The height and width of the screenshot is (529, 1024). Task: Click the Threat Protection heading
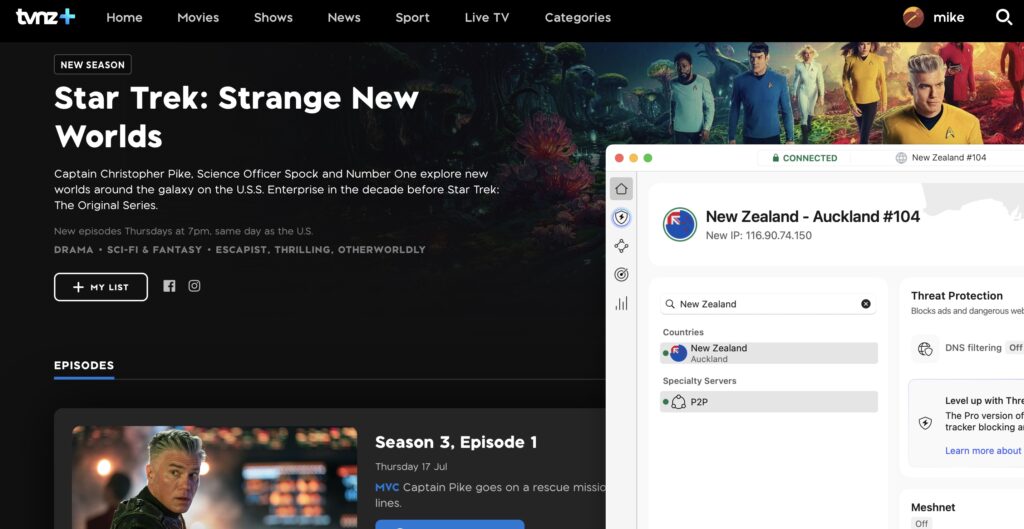[957, 296]
